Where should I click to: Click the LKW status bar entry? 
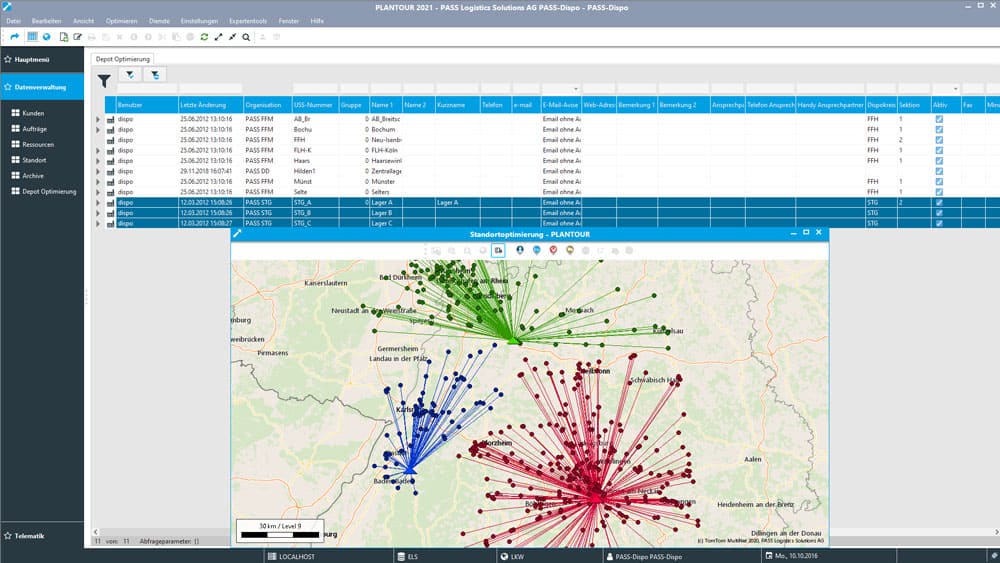tap(512, 557)
